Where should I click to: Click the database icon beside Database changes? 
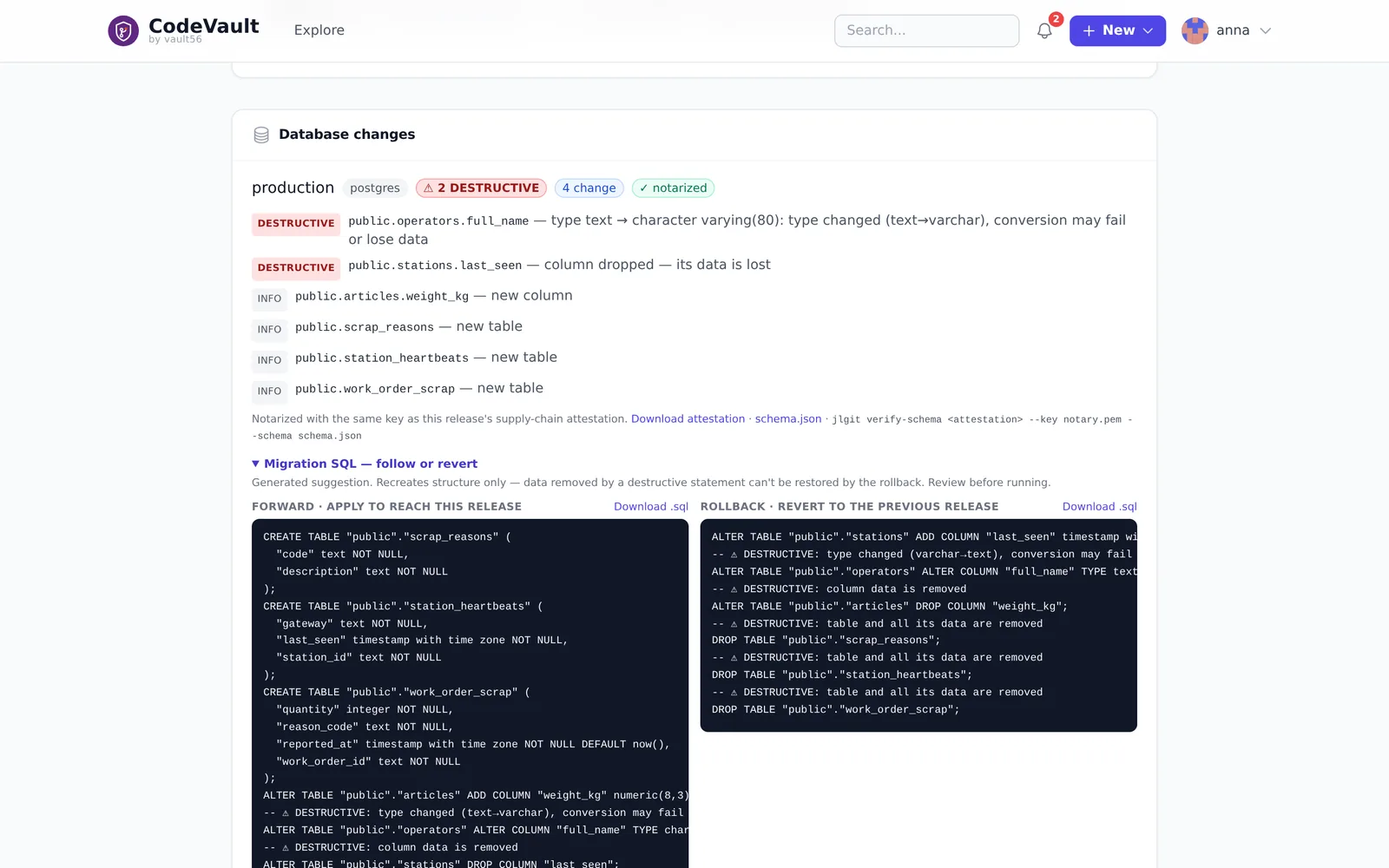261,135
